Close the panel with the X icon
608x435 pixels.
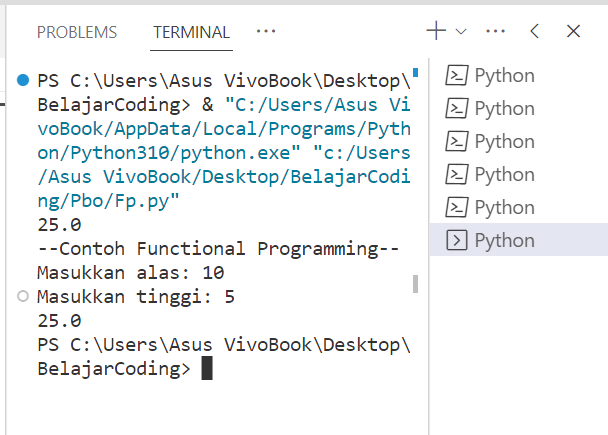(573, 31)
